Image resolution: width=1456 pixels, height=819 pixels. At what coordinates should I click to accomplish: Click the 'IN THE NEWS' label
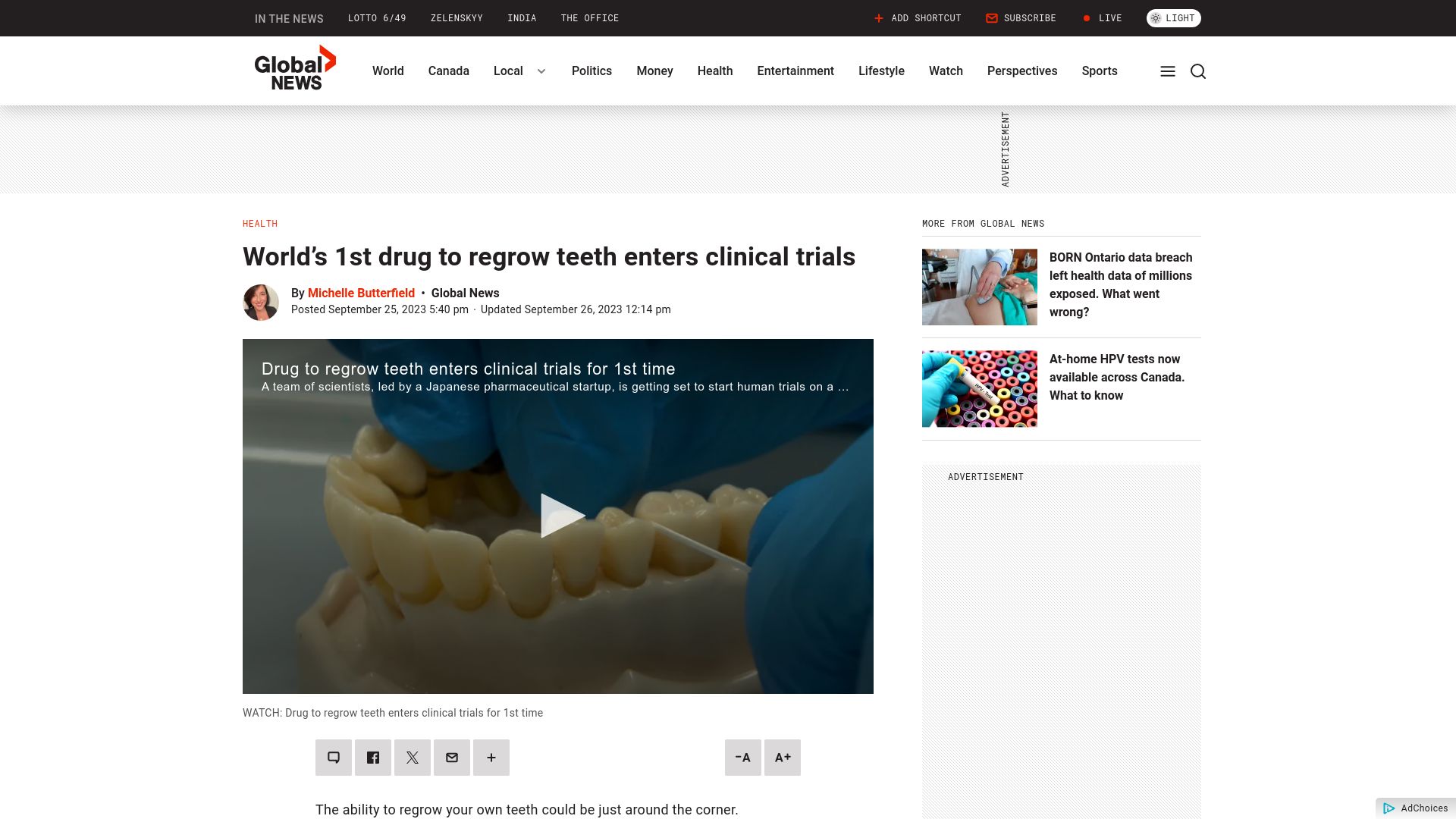[289, 19]
